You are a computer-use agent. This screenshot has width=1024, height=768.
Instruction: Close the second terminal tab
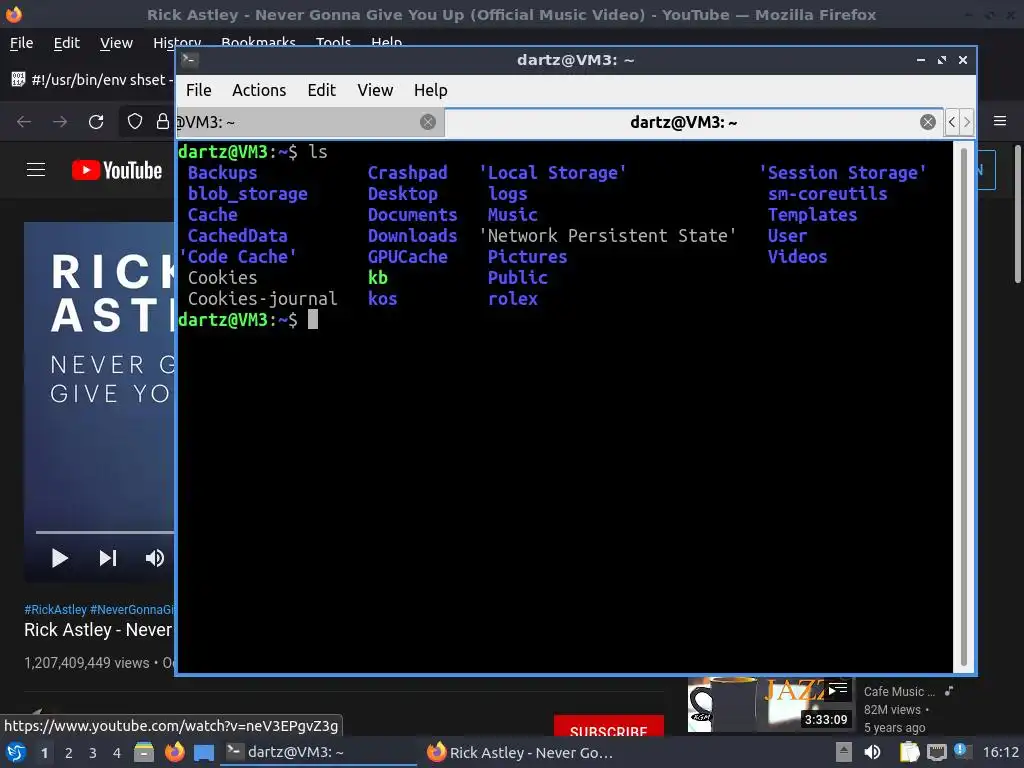(927, 122)
